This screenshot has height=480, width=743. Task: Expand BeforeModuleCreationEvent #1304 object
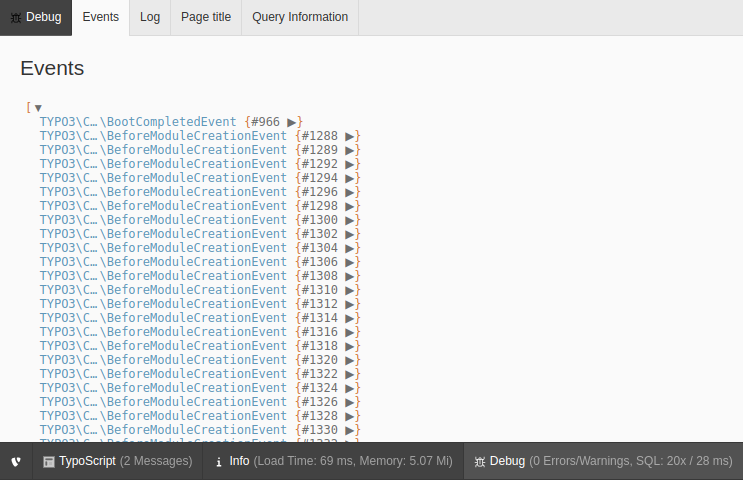[x=350, y=248]
